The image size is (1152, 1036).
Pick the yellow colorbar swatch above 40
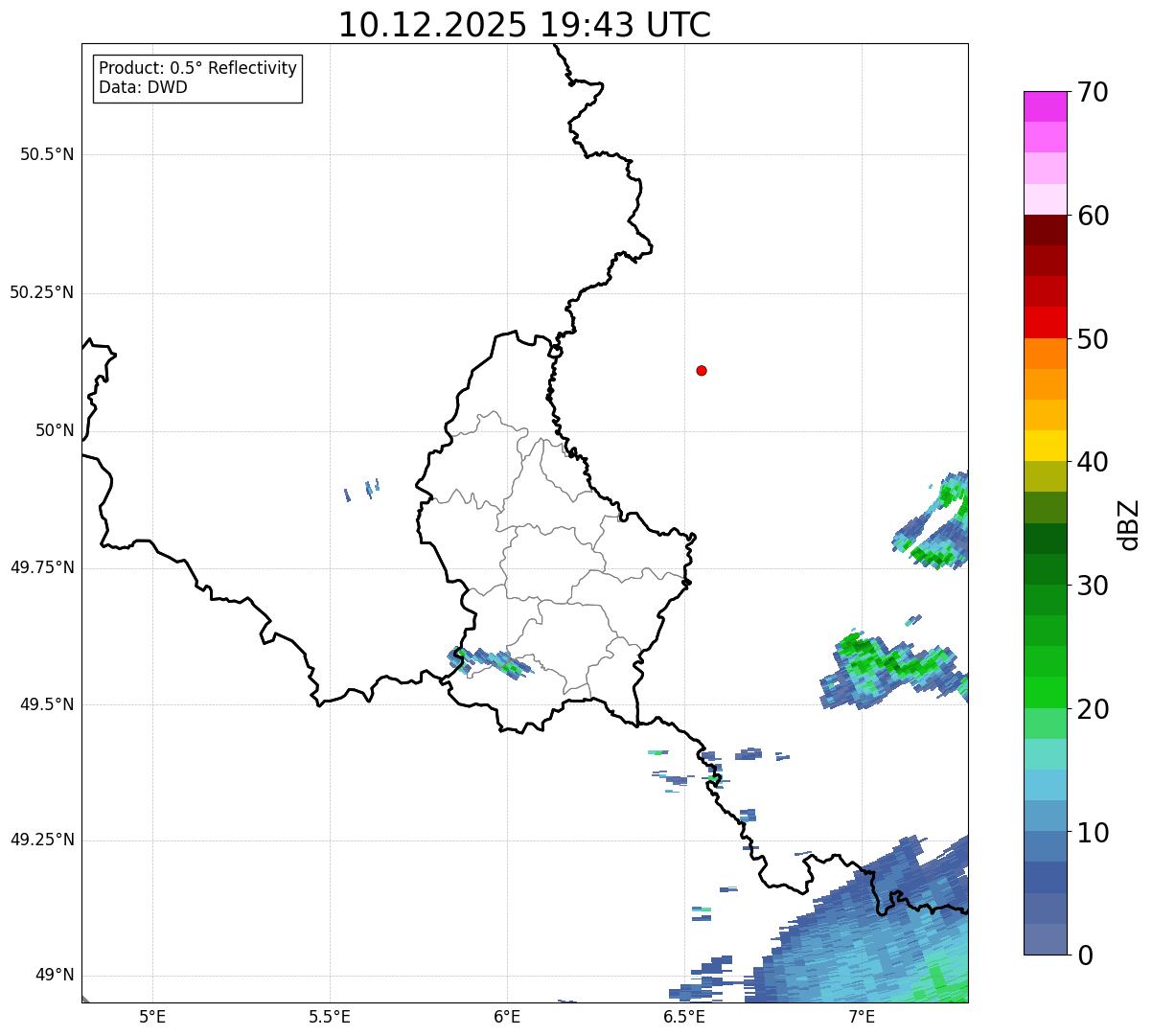point(1046,446)
